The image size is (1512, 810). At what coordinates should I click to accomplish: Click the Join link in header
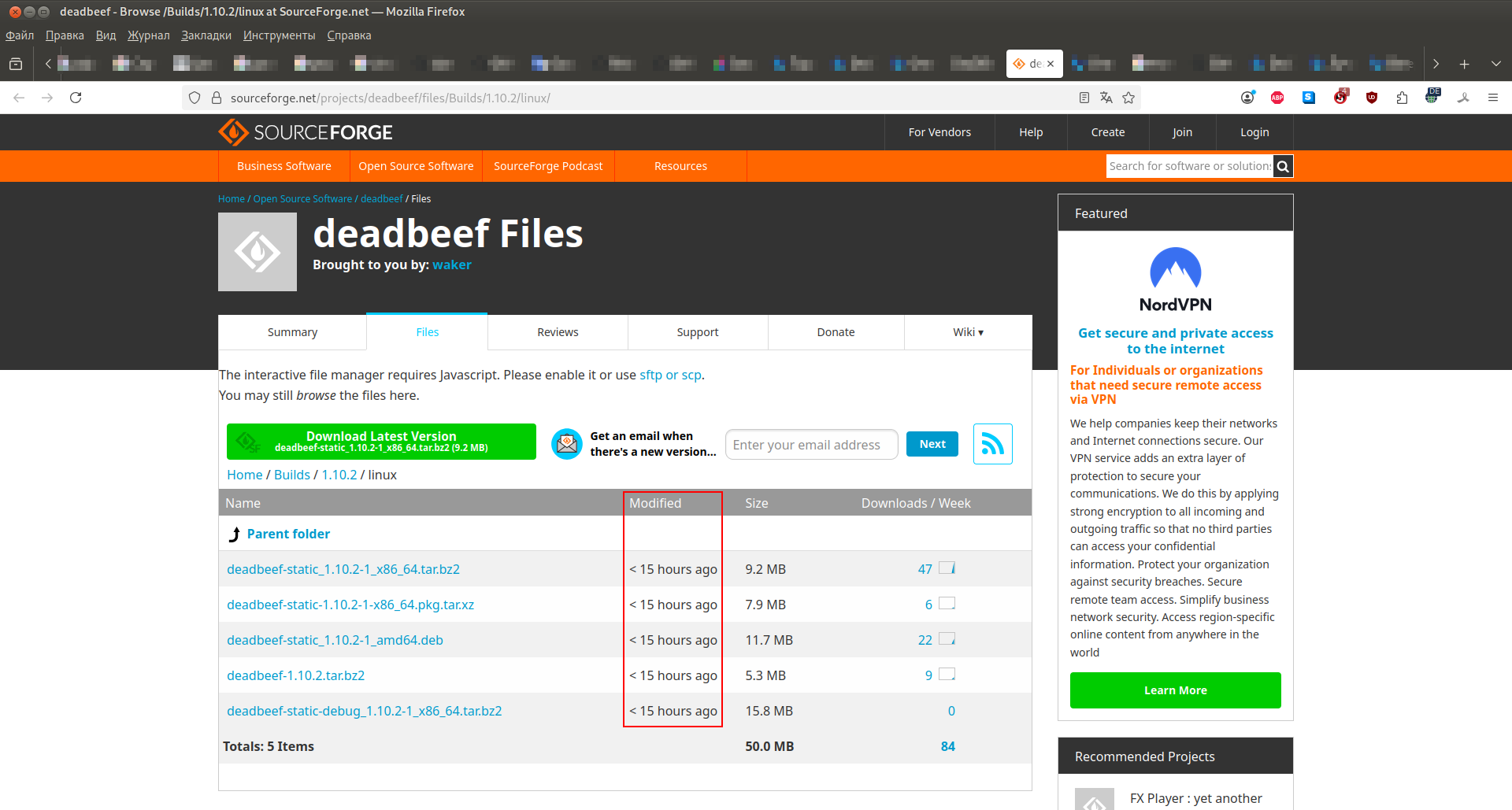[1182, 132]
